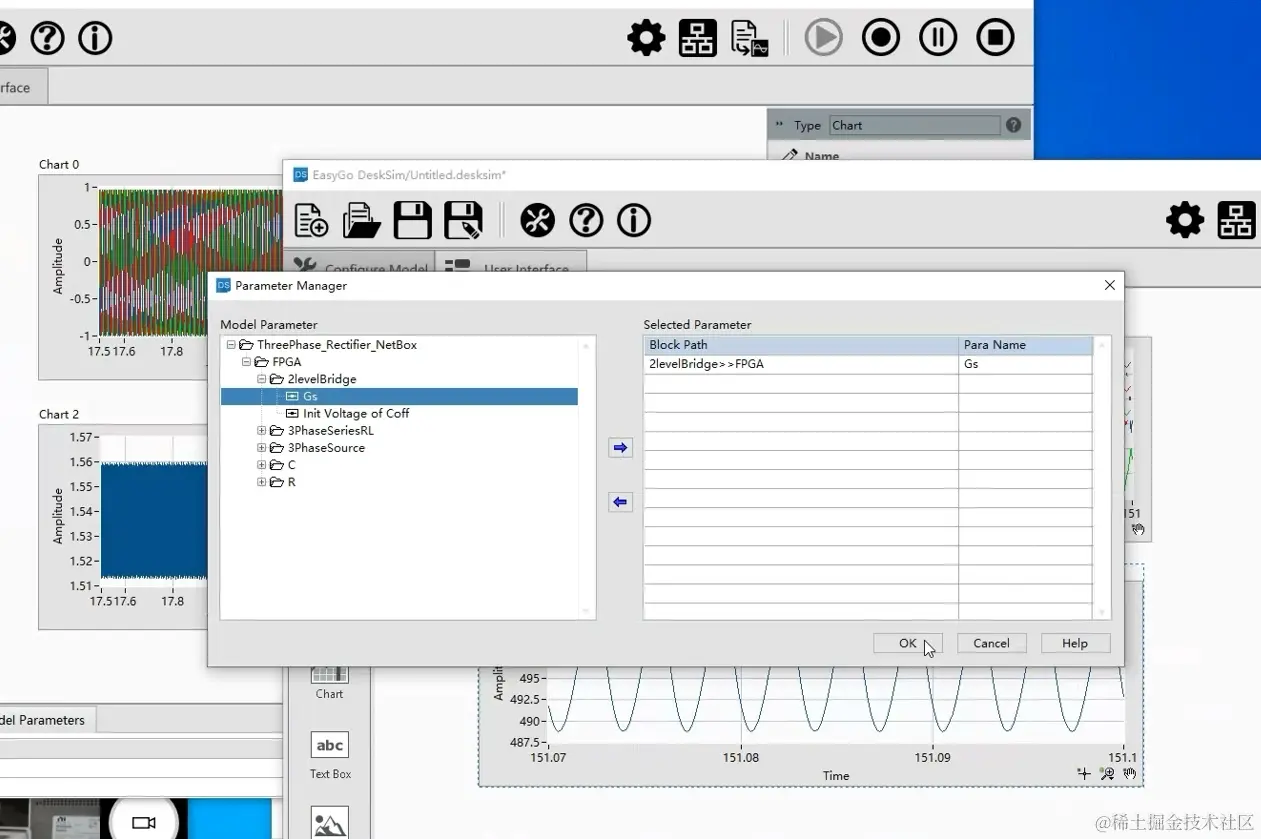Click the left arrow to remove parameter
1261x839 pixels.
[x=620, y=502]
